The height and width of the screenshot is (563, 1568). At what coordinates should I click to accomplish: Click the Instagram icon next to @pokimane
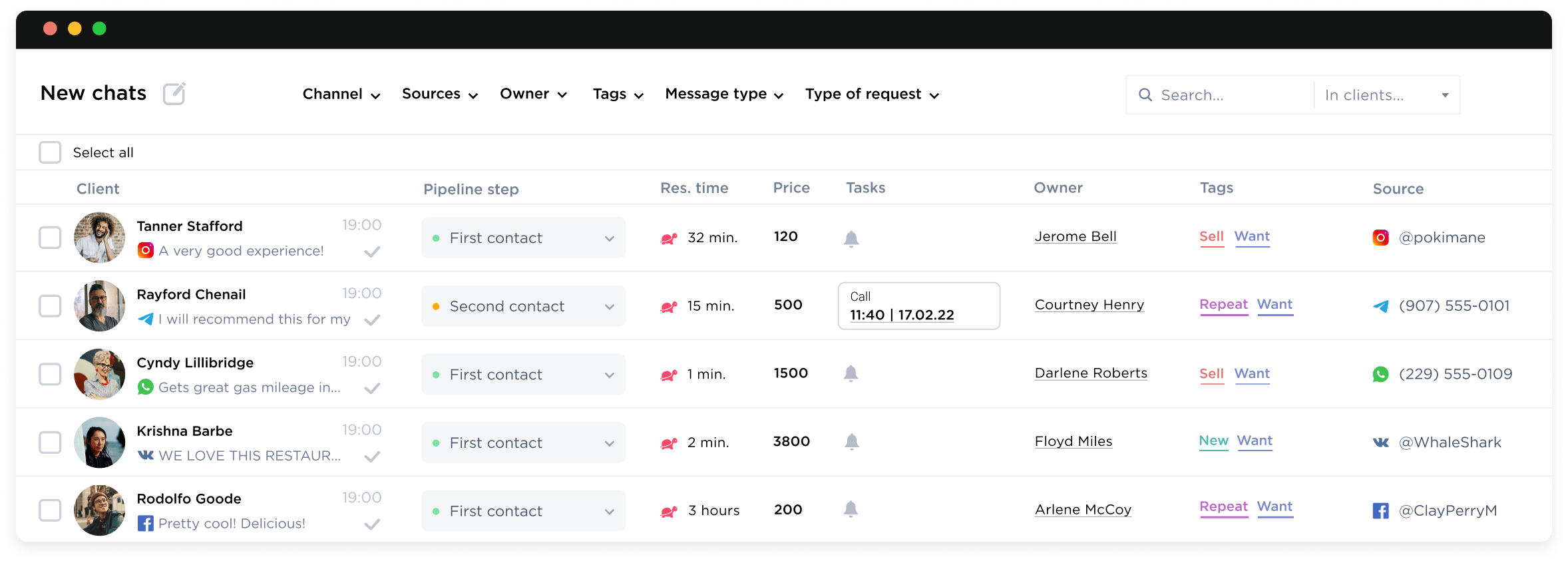1381,238
